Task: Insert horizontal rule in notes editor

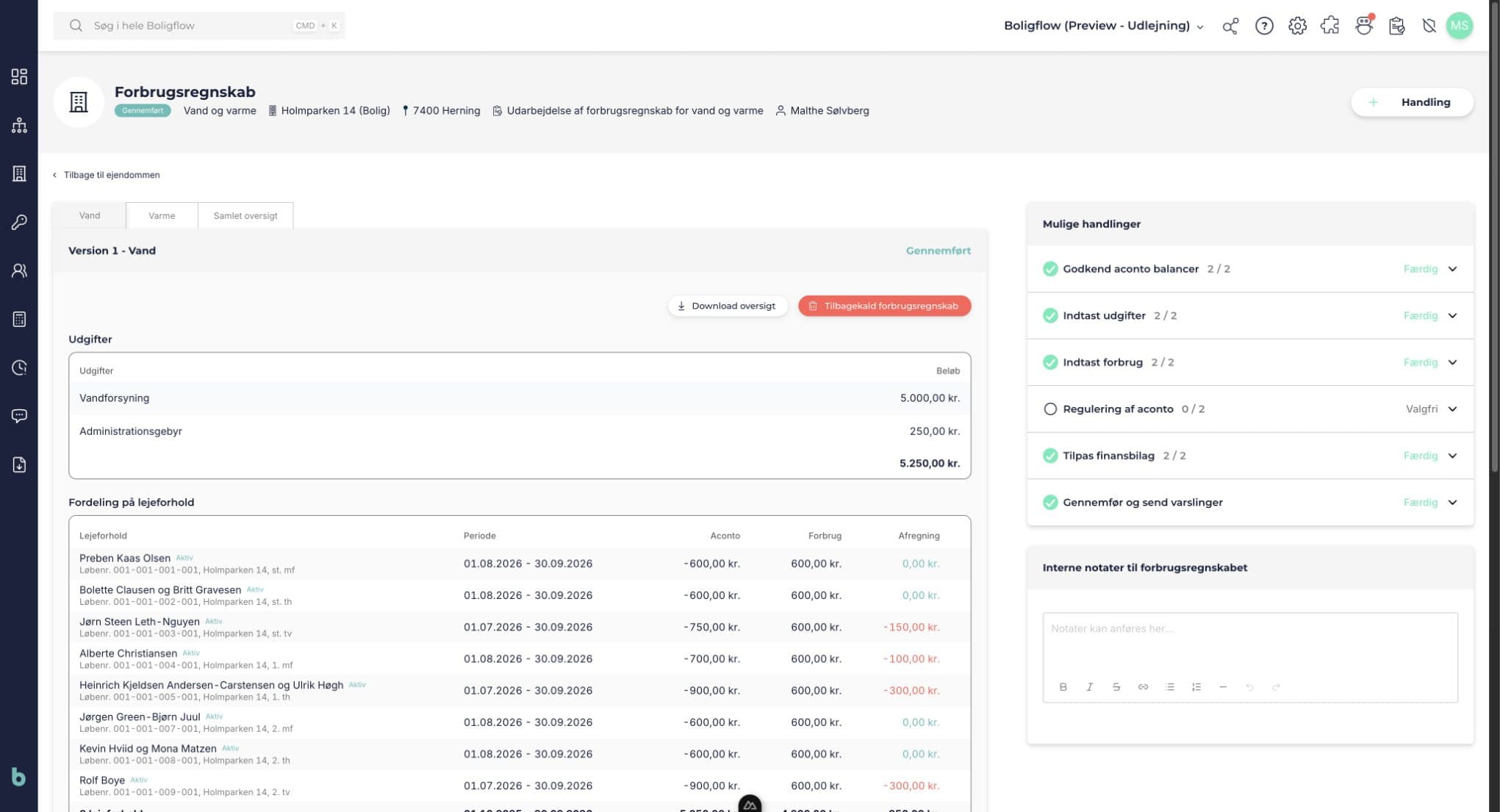Action: click(x=1223, y=686)
